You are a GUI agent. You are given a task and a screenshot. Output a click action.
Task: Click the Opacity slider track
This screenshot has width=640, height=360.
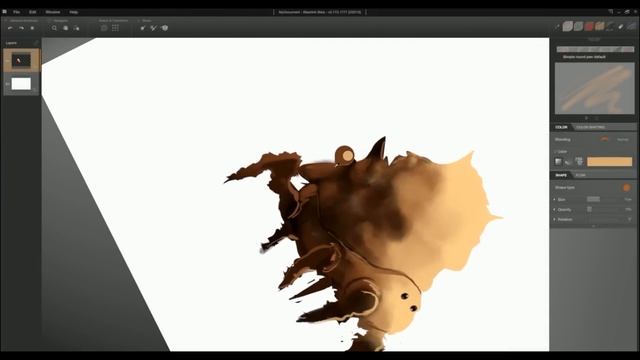coord(604,209)
